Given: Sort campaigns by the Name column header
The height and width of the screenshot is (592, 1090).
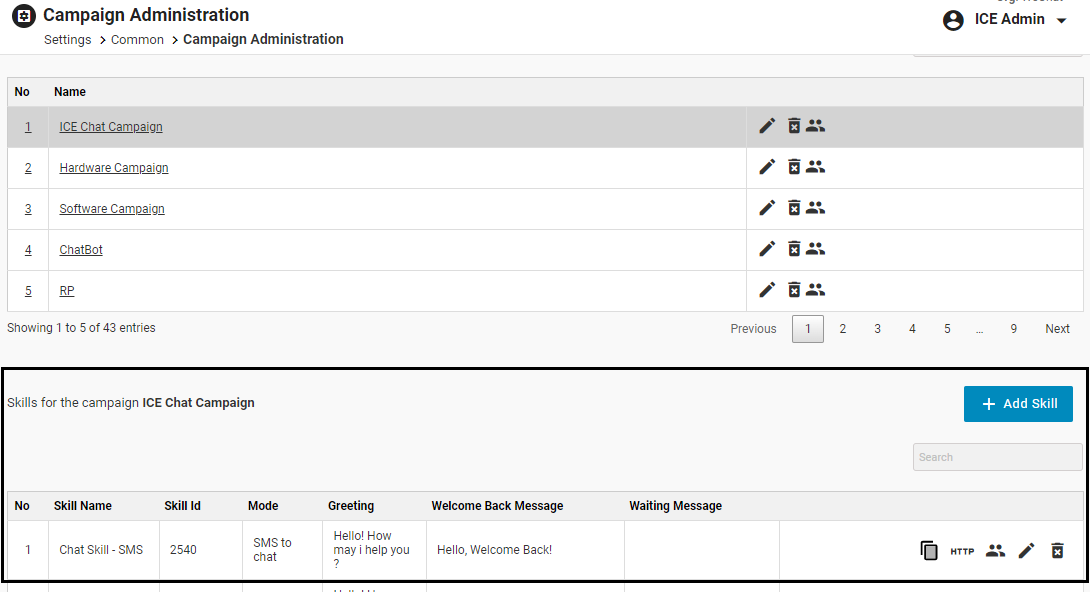Looking at the screenshot, I should coord(70,92).
